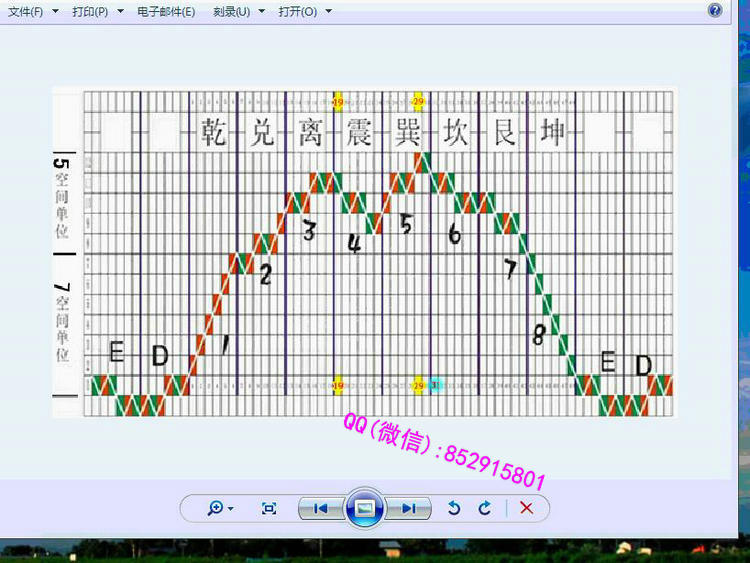Viewport: 750px width, 563px height.
Task: Expand the dropdown arrow beside 刻录(U)
Action: coord(262,11)
